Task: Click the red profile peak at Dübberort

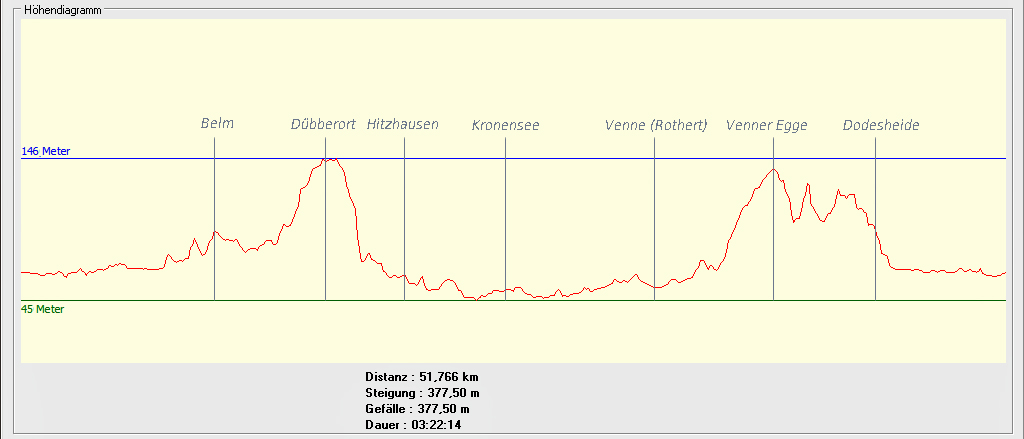Action: tap(331, 159)
